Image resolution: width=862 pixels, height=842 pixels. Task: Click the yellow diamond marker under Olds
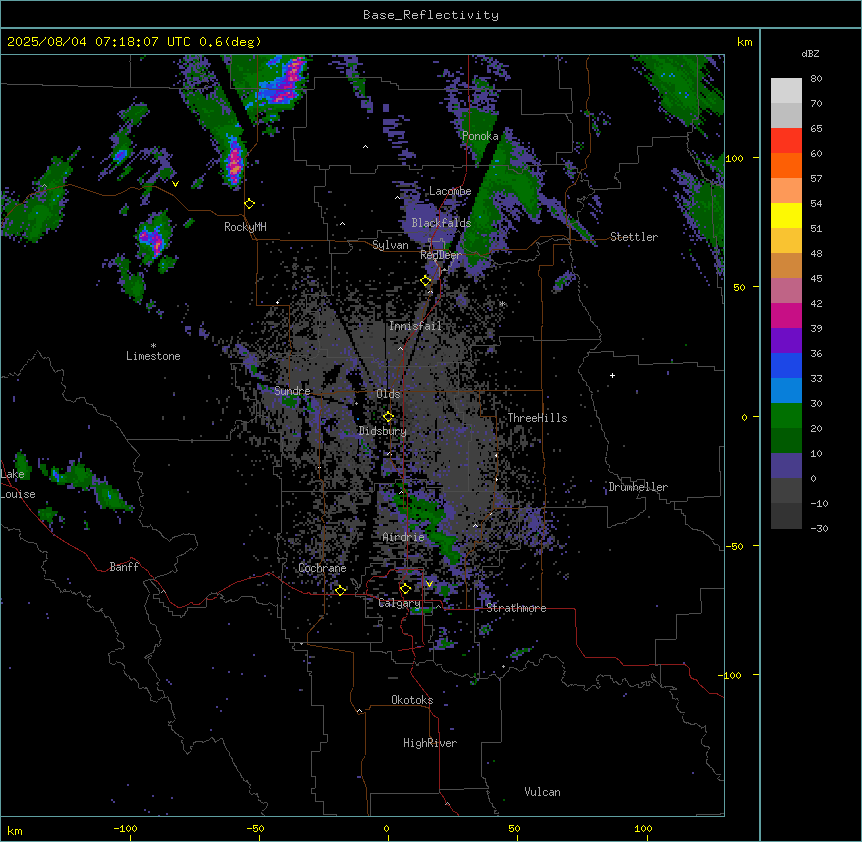388,417
